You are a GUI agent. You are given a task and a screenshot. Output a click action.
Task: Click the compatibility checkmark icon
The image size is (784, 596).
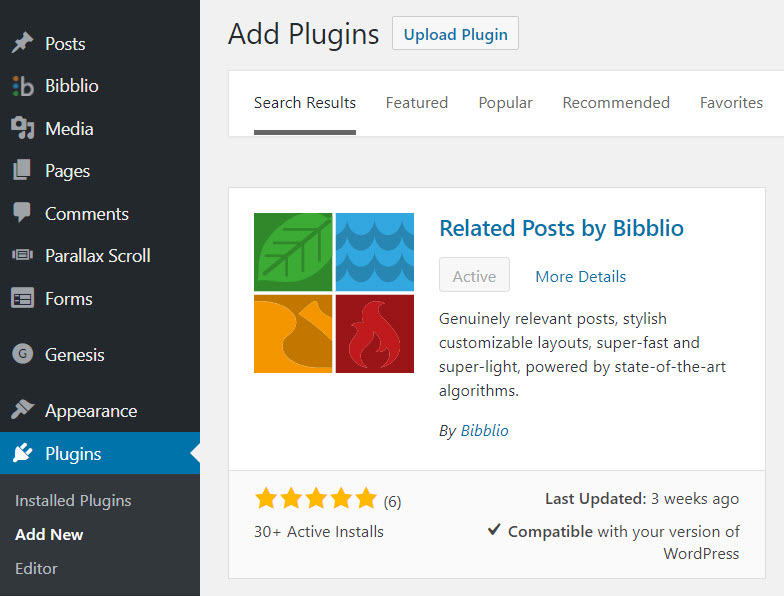(494, 530)
